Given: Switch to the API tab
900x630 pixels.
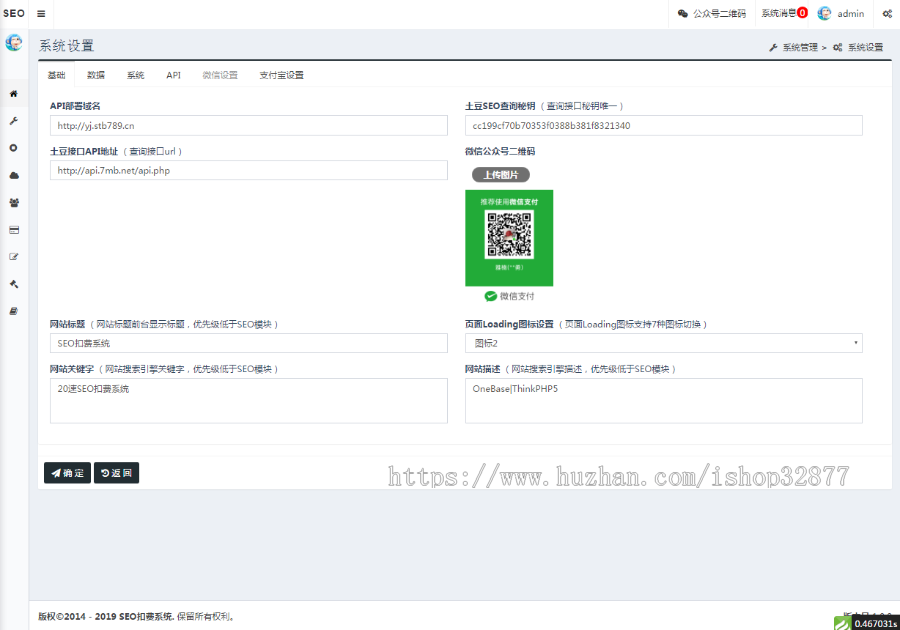Looking at the screenshot, I should 173,75.
